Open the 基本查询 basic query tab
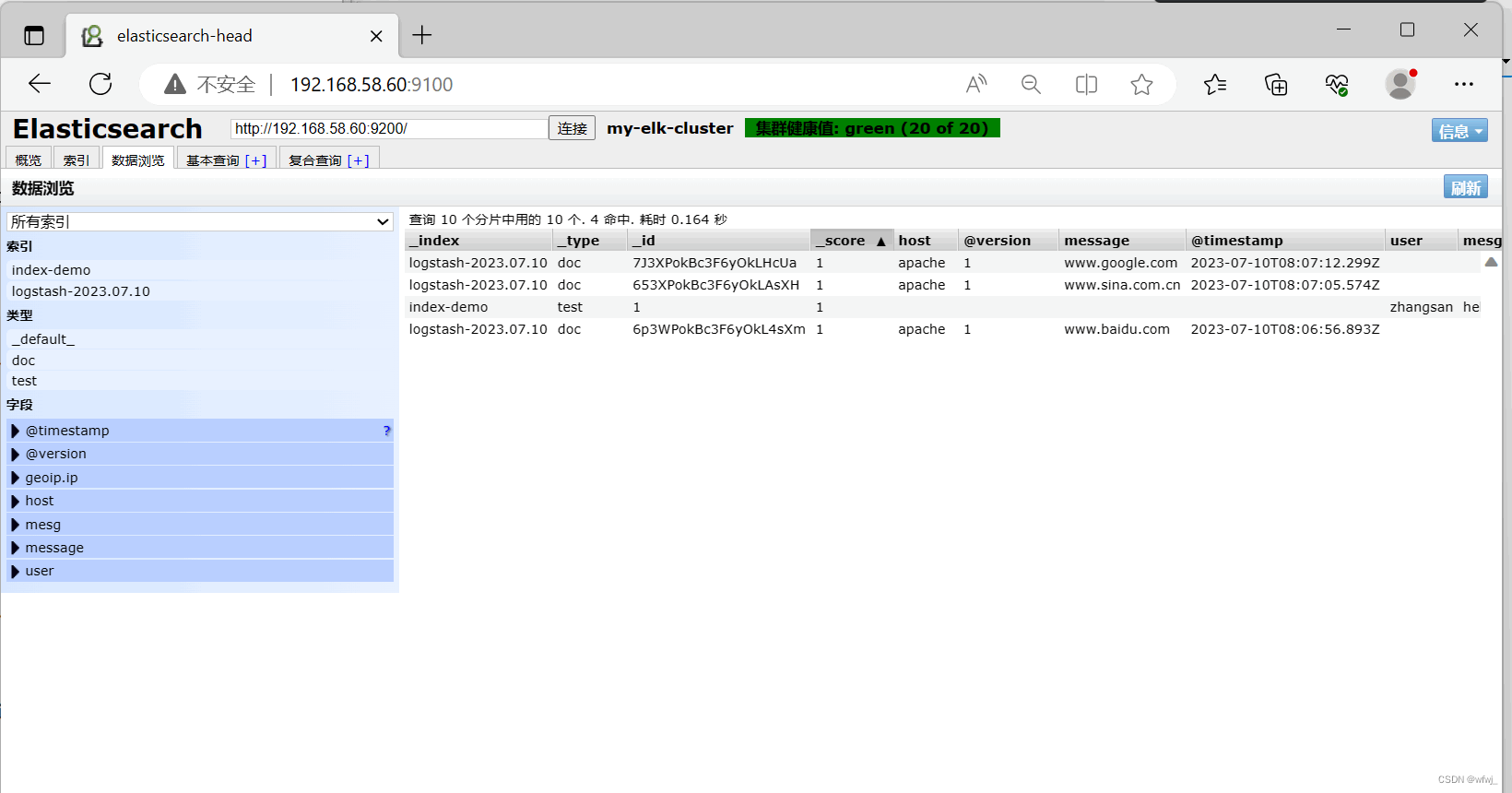 point(213,160)
